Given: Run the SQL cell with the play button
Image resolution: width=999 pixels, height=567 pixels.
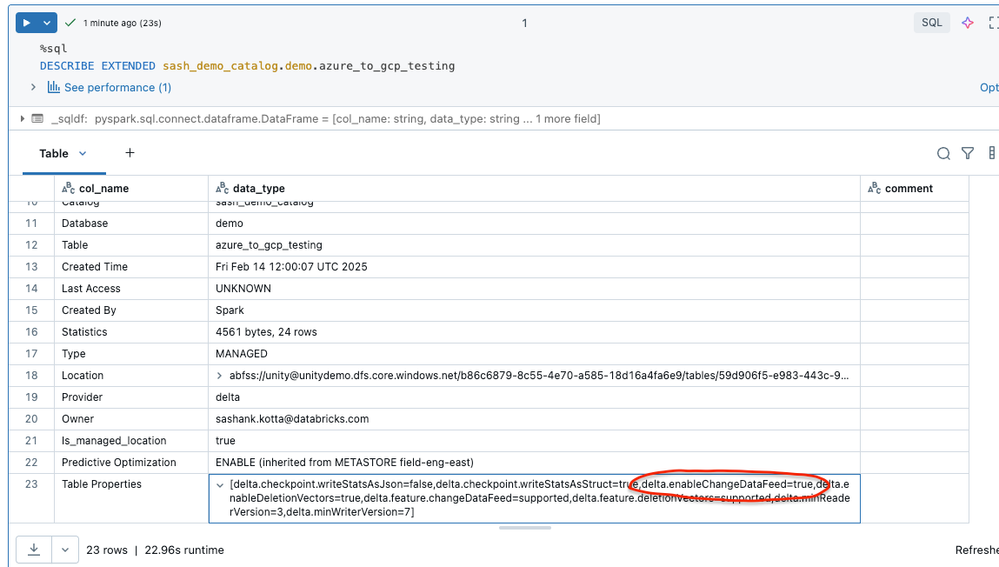Looking at the screenshot, I should click(x=27, y=22).
